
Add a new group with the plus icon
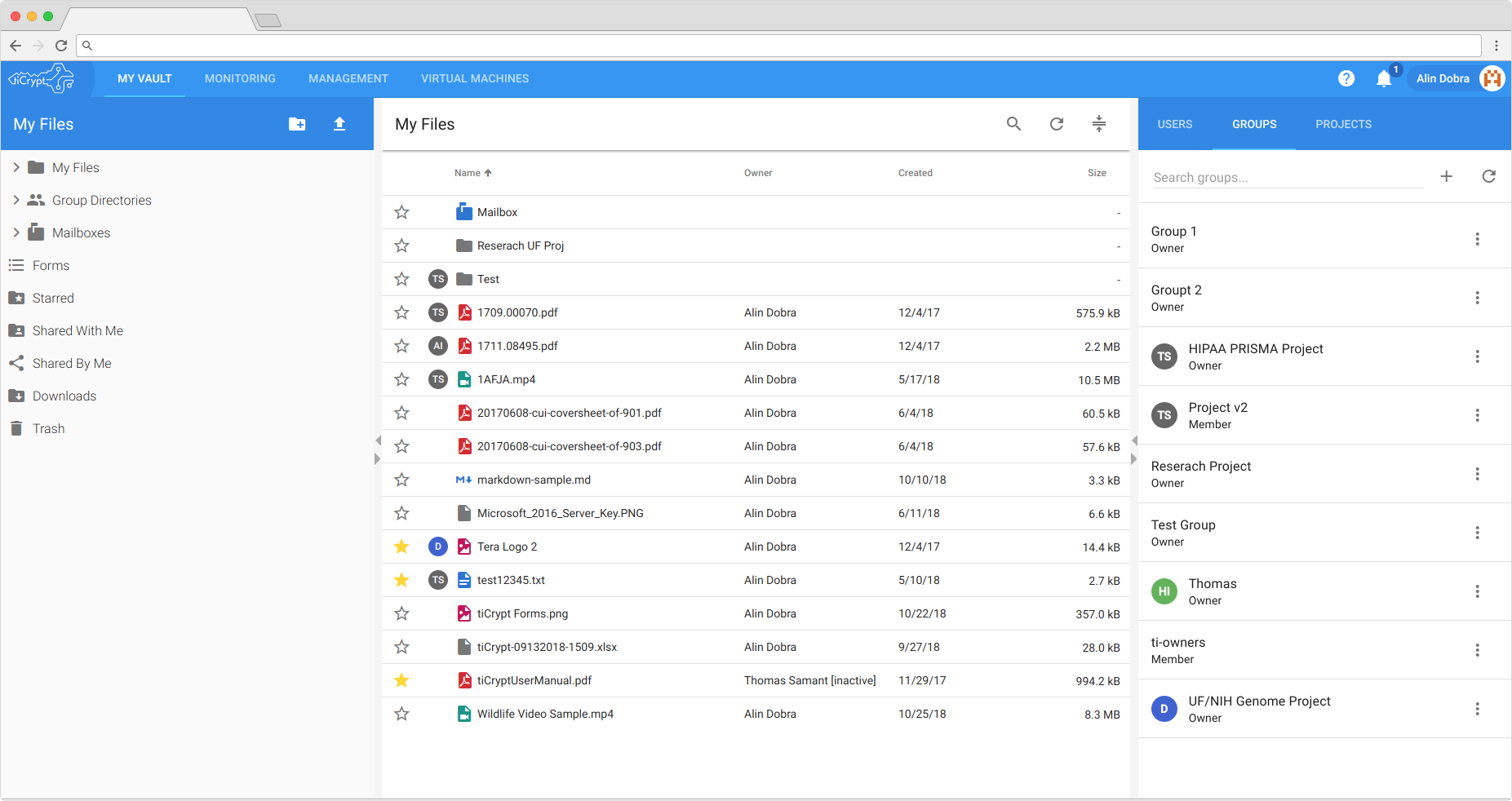pos(1447,176)
